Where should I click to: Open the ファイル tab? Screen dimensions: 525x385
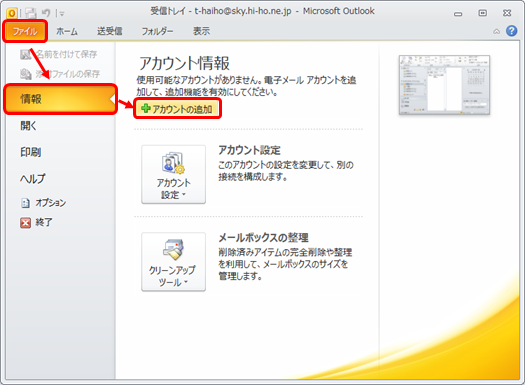(25, 31)
